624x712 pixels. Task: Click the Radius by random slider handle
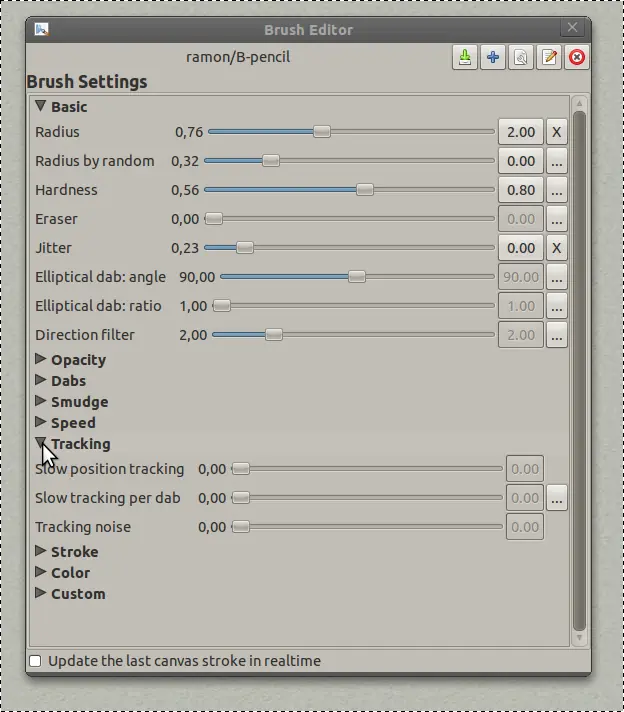[x=271, y=161]
